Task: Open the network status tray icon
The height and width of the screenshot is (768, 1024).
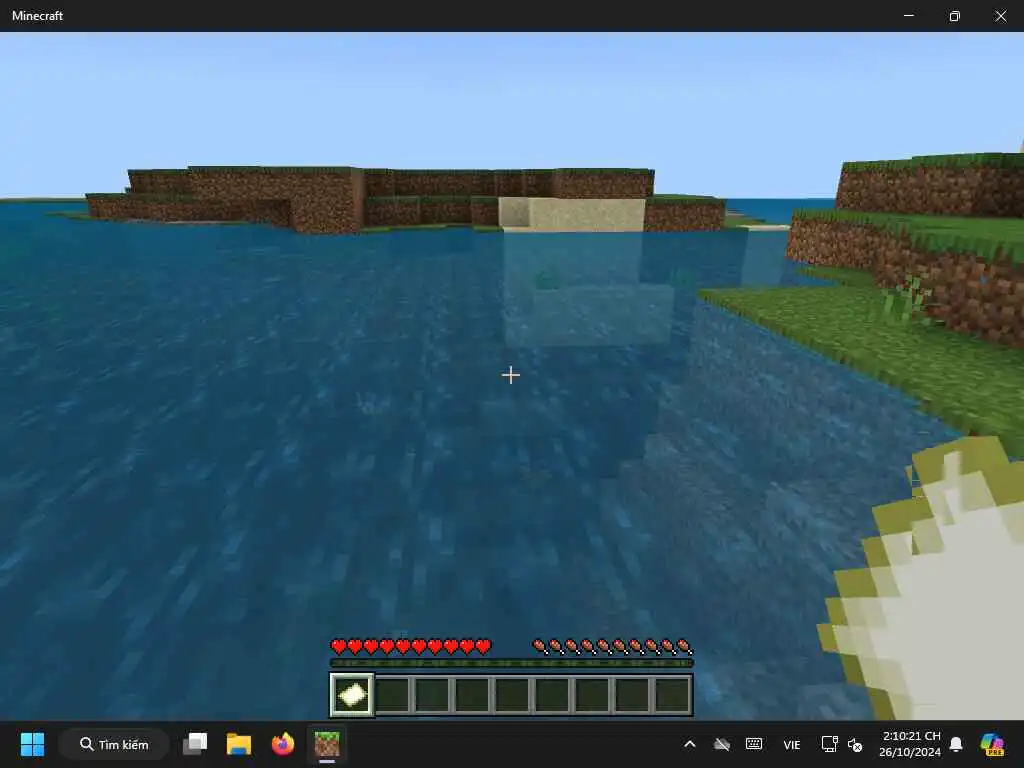Action: pyautogui.click(x=829, y=744)
